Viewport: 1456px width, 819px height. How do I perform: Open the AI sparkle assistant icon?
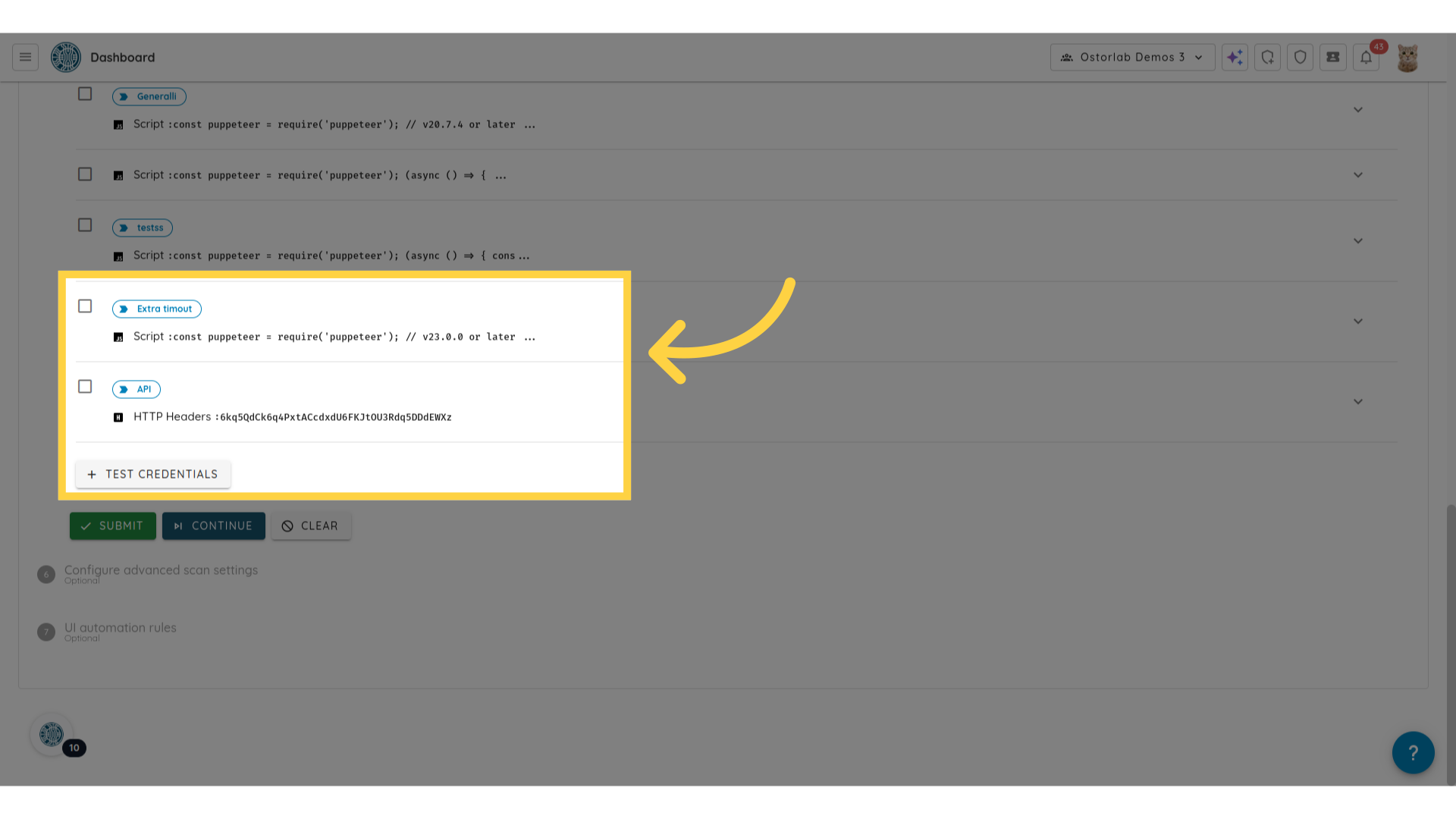coord(1235,57)
